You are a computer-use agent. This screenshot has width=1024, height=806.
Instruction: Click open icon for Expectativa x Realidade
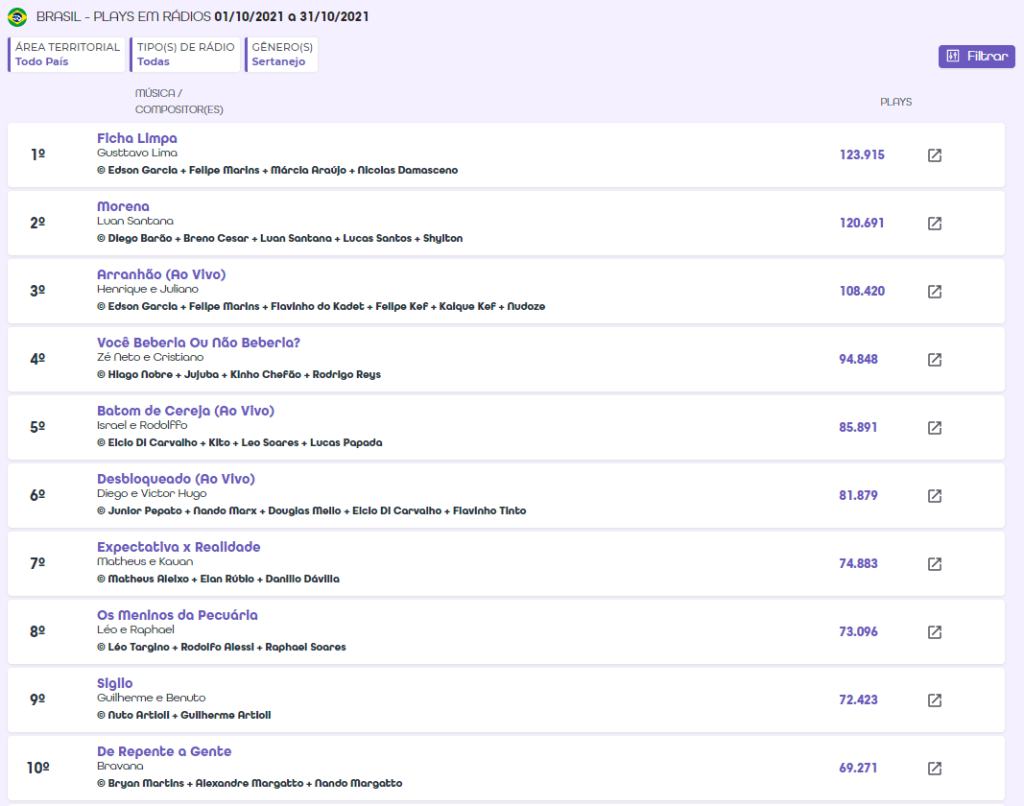click(934, 563)
